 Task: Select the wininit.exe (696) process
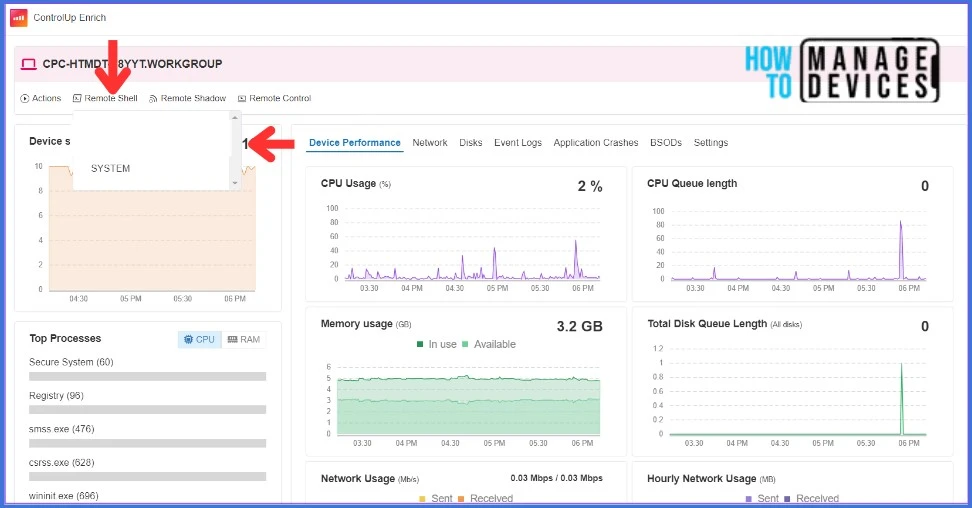(63, 496)
